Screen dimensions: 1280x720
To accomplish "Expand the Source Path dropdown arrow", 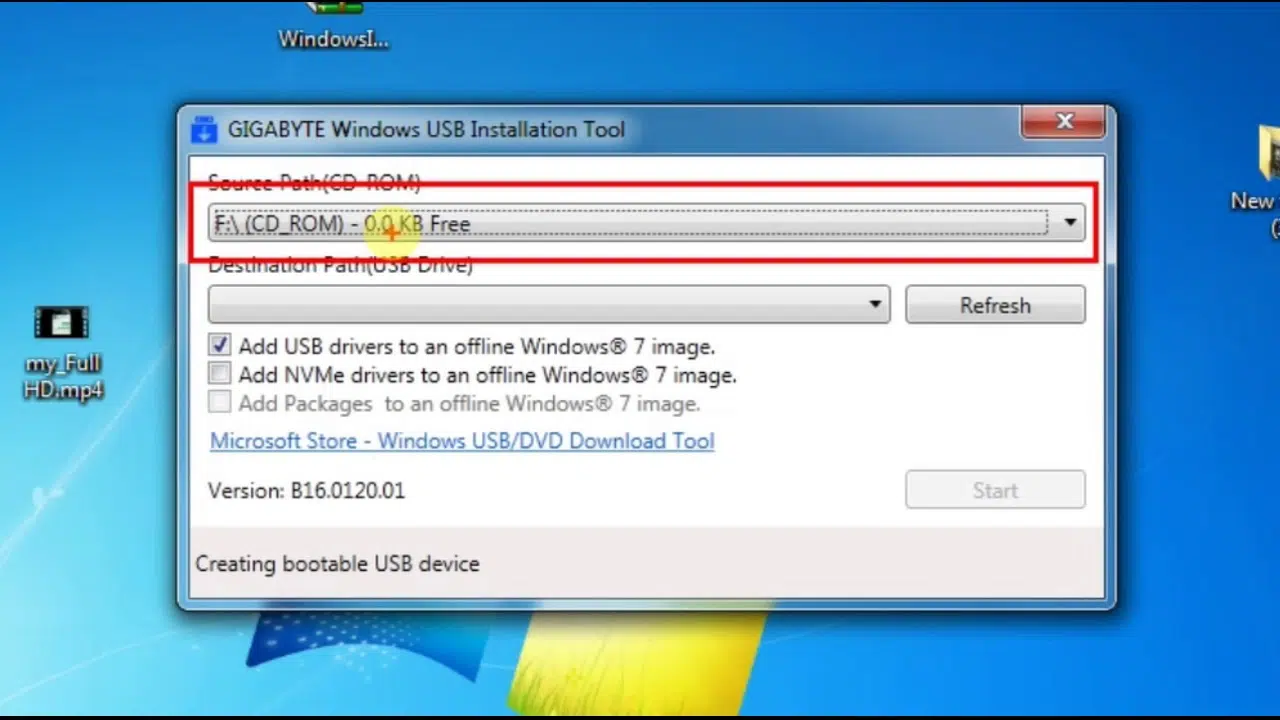I will (1069, 223).
